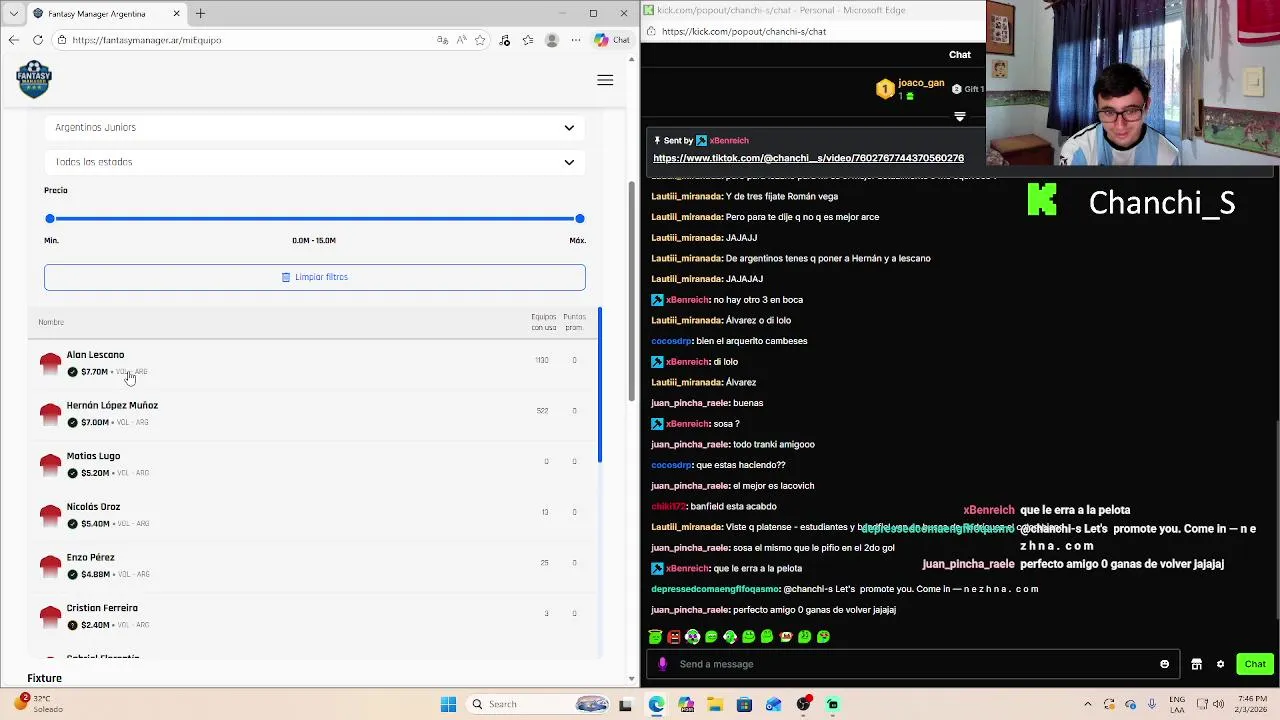
Task: Open xBenreich username in chat message 'sosa ?'
Action: (x=687, y=424)
